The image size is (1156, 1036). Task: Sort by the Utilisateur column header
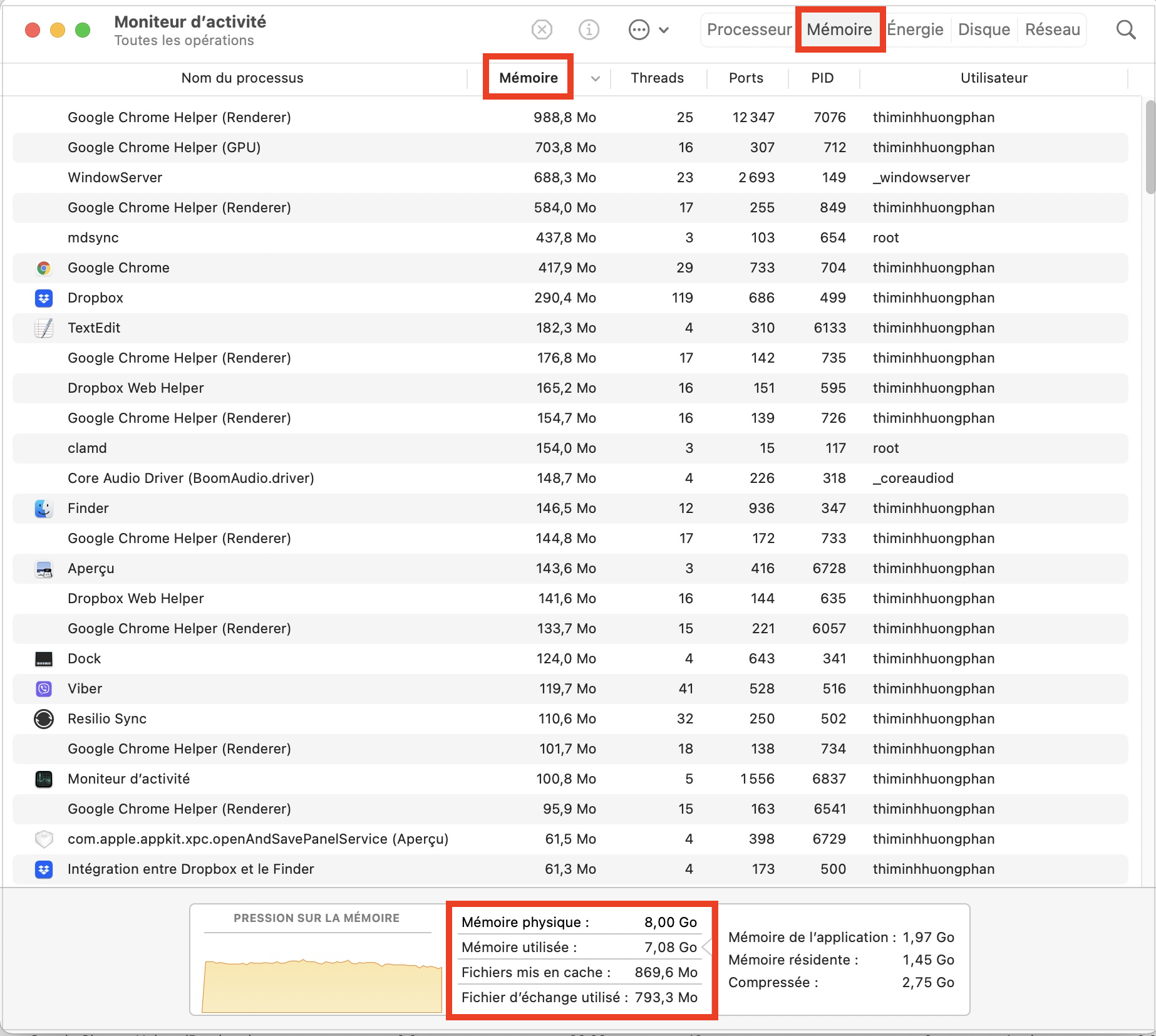tap(994, 78)
